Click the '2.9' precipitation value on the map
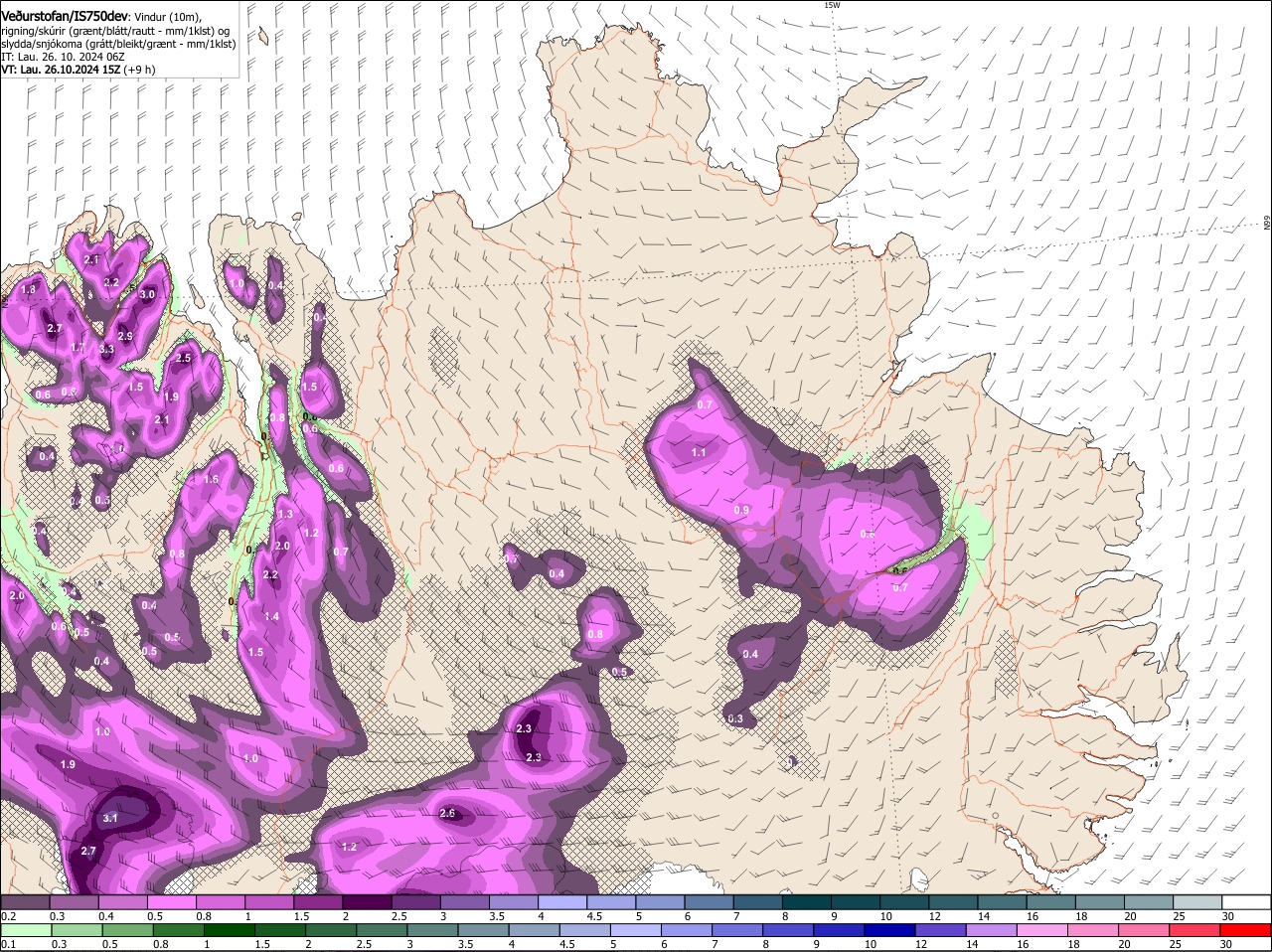The height and width of the screenshot is (952, 1272). tap(125, 337)
